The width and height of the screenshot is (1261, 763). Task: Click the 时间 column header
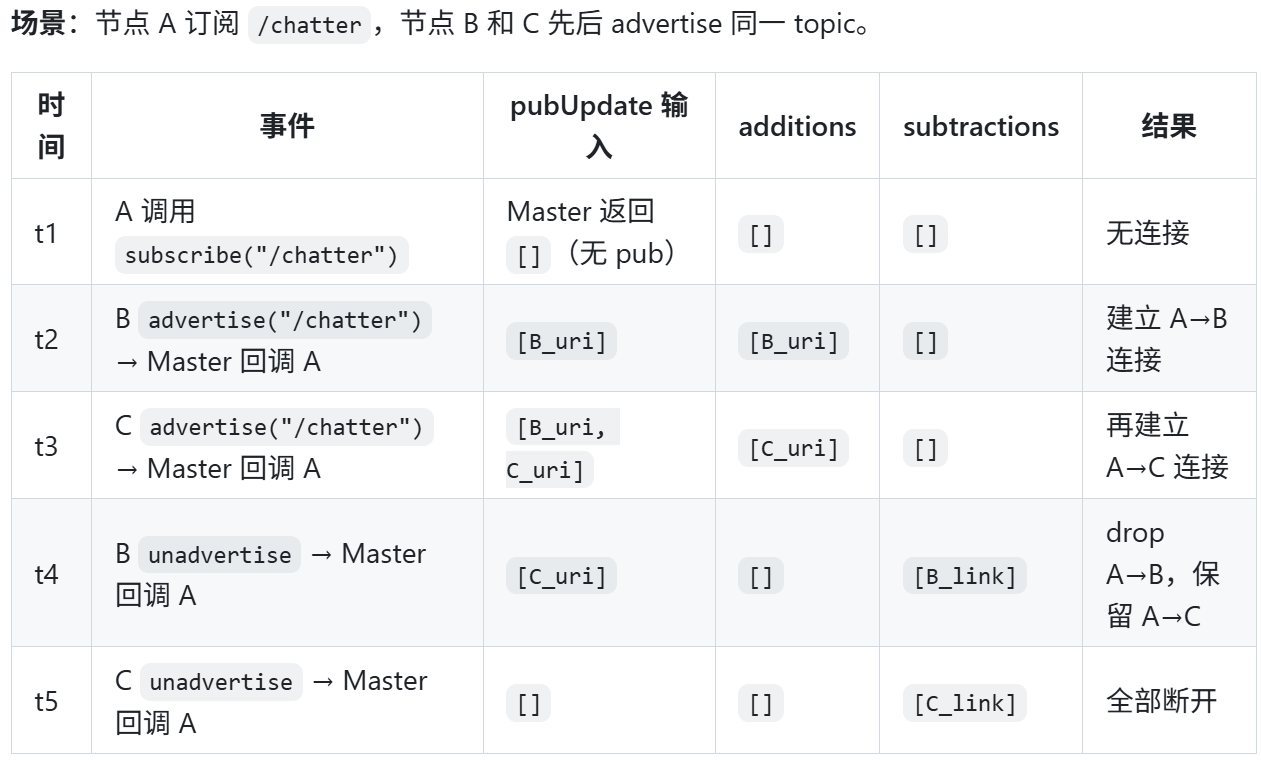point(51,126)
